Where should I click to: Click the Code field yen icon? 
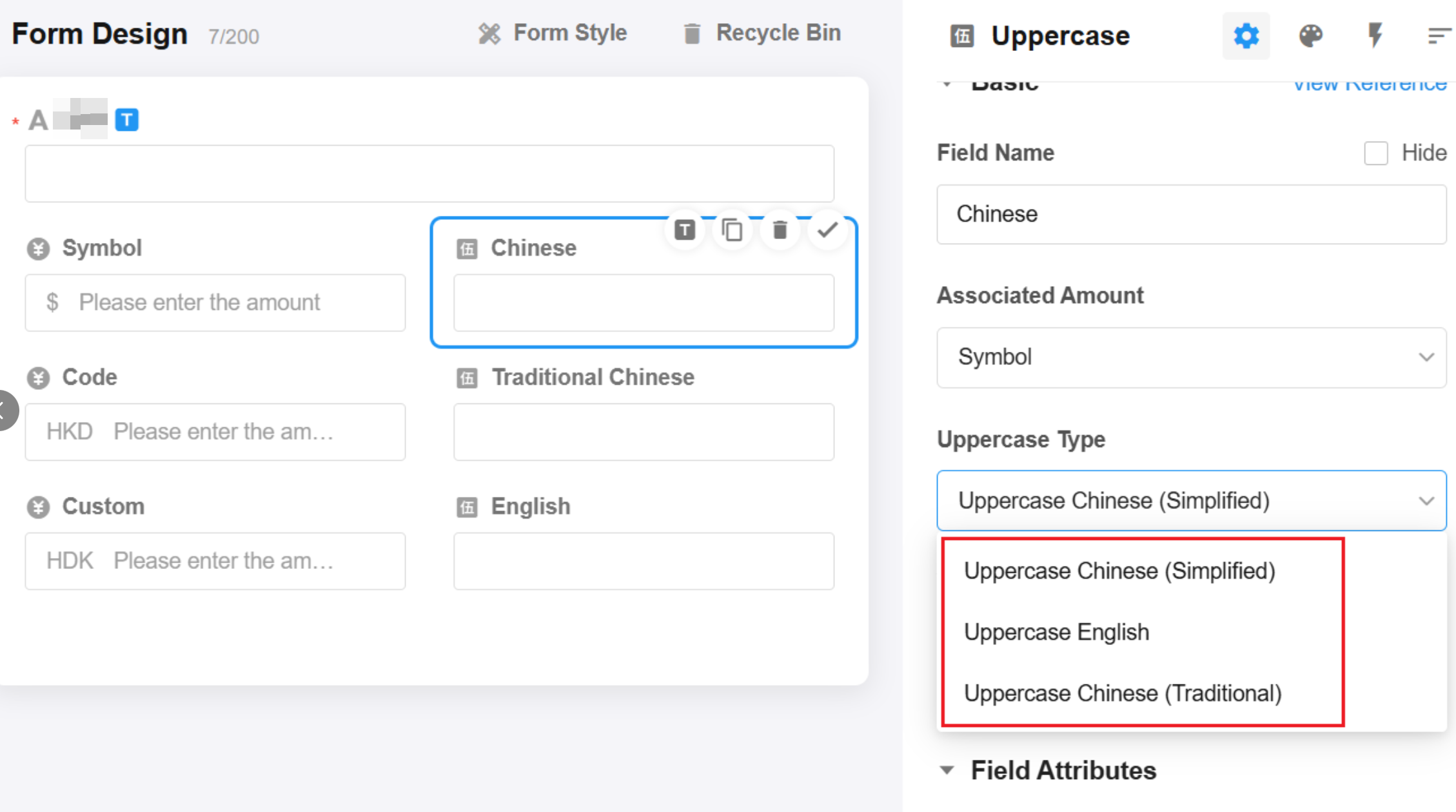click(38, 378)
